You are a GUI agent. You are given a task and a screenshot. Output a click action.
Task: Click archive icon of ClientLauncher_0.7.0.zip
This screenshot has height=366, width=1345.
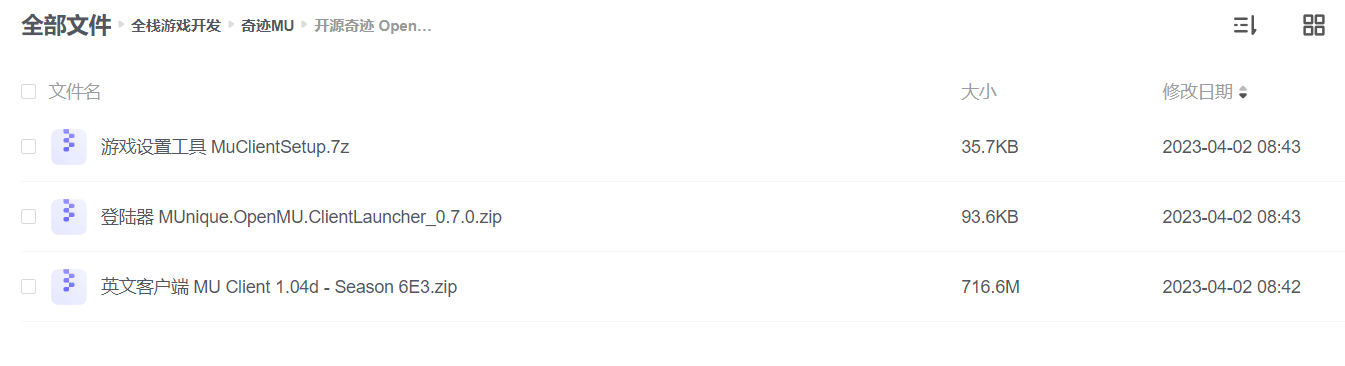pyautogui.click(x=69, y=217)
